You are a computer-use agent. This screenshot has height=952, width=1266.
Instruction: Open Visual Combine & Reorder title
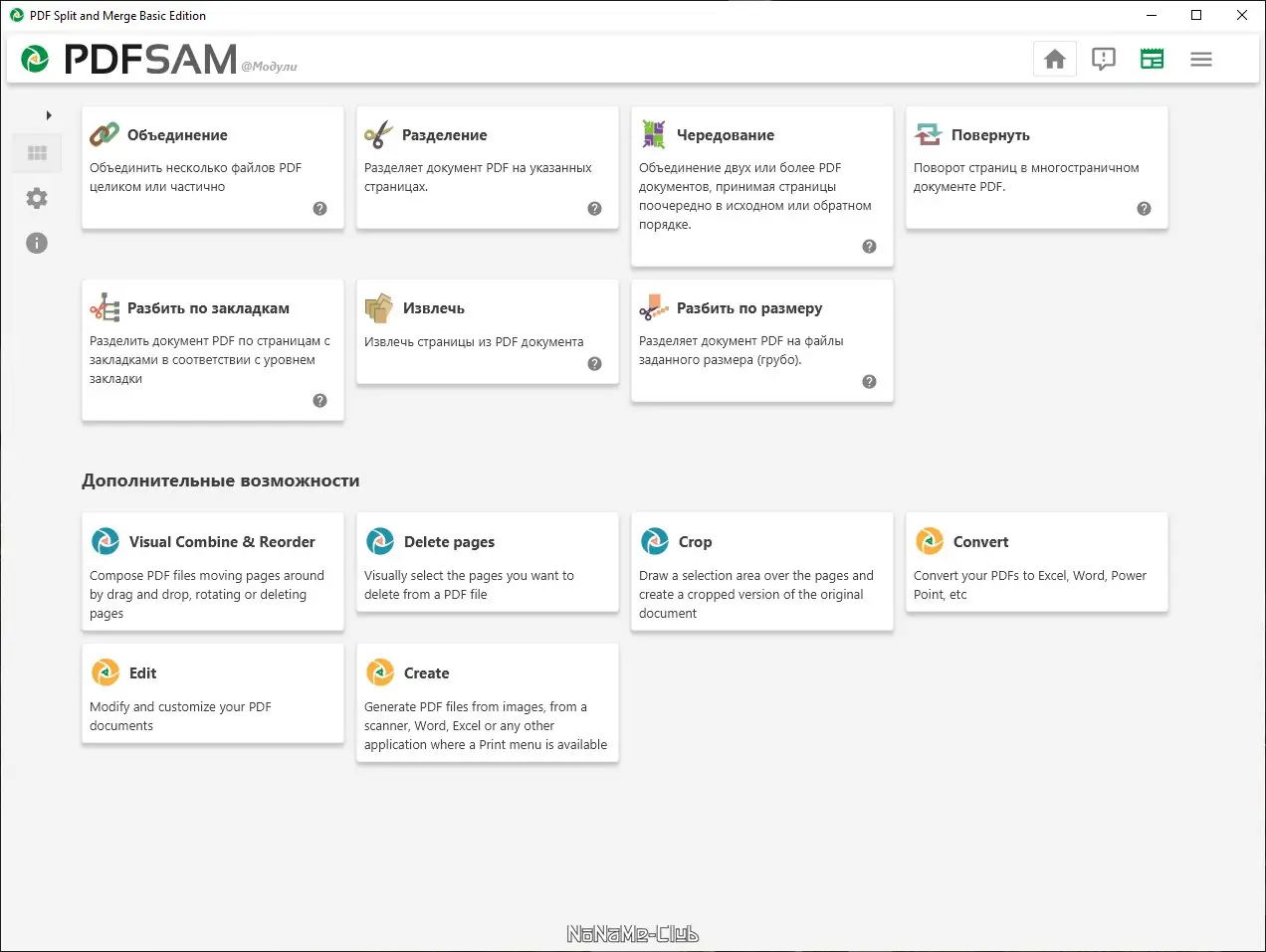coord(222,542)
